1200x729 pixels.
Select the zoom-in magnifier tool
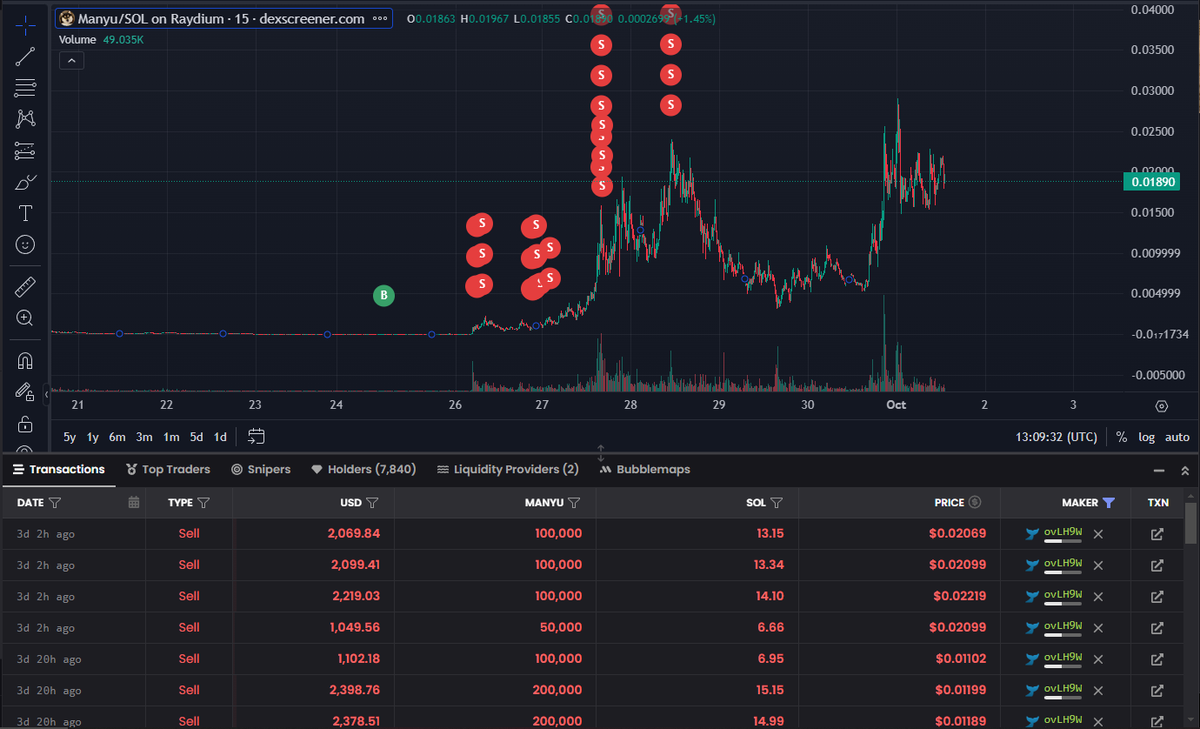pos(24,319)
